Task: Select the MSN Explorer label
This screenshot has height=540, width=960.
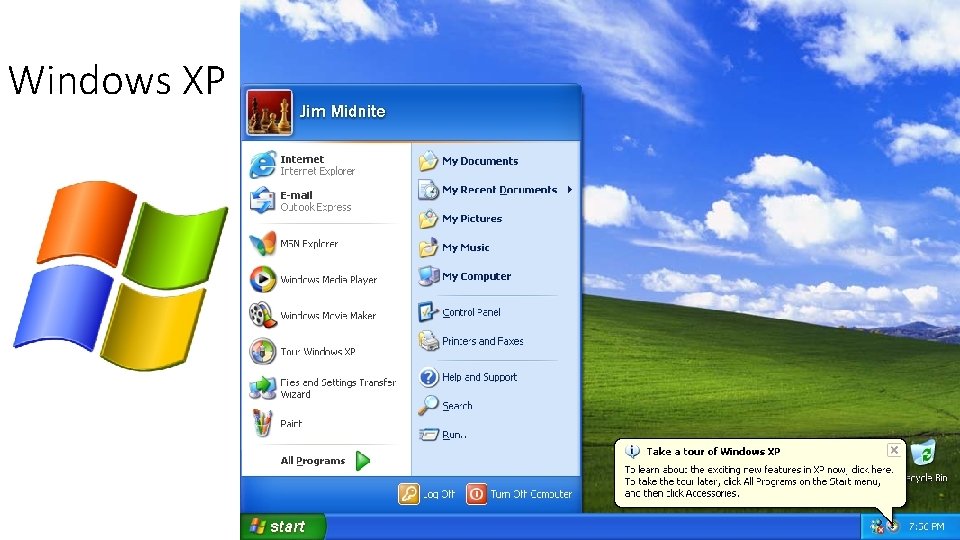Action: click(x=309, y=244)
